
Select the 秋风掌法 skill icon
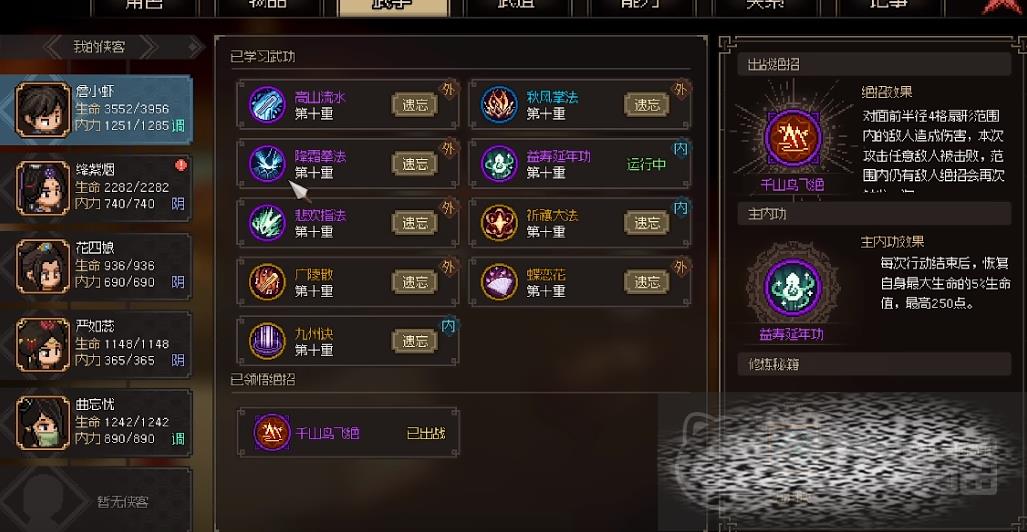click(x=499, y=105)
